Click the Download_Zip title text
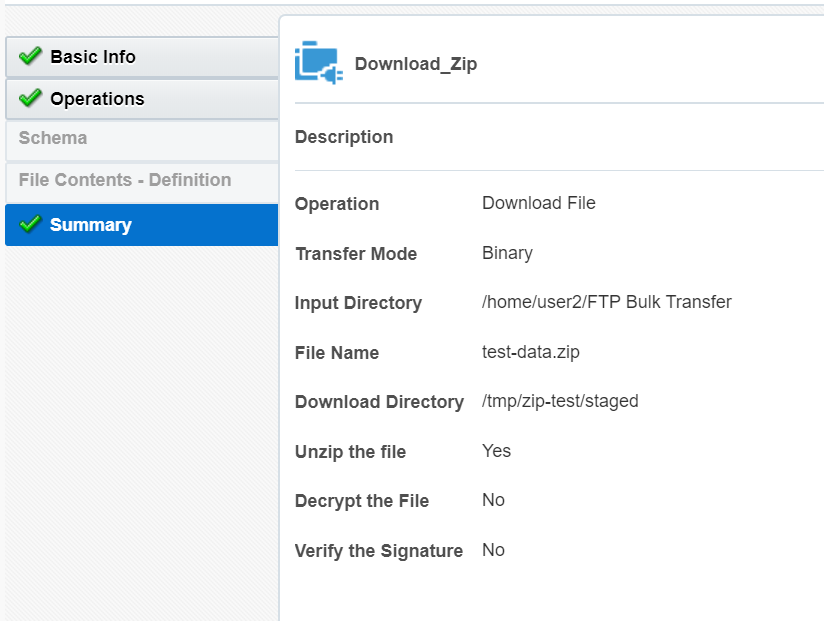Viewport: 824px width, 621px height. point(416,63)
